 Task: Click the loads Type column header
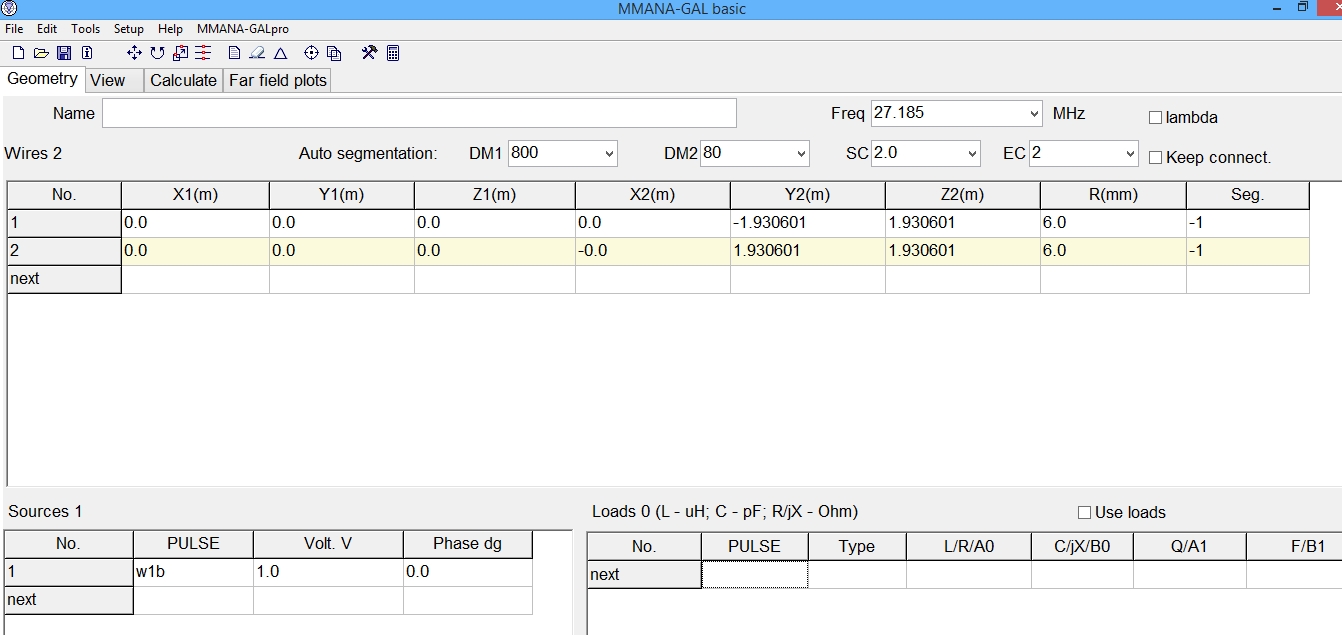pyautogui.click(x=856, y=546)
